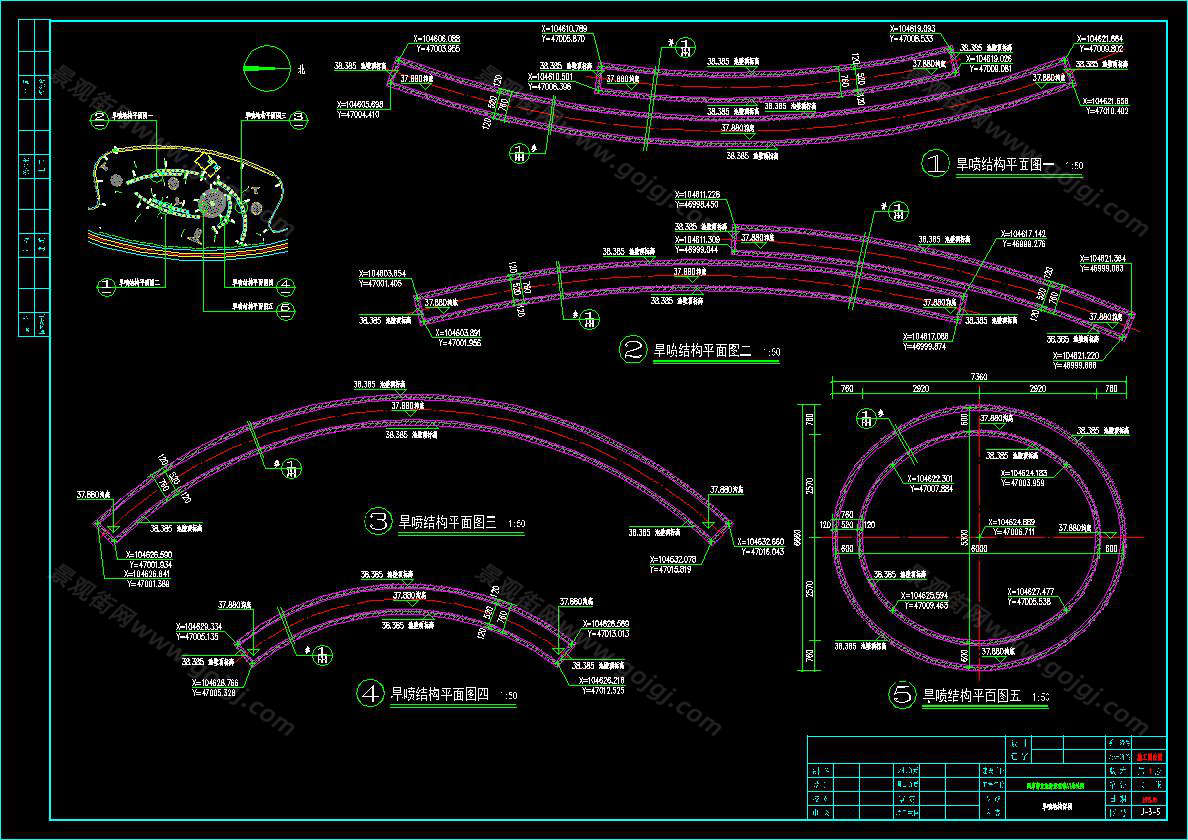Select the numbered circle 2 beside plan two title
Viewport: 1188px width, 840px height.
point(633,350)
